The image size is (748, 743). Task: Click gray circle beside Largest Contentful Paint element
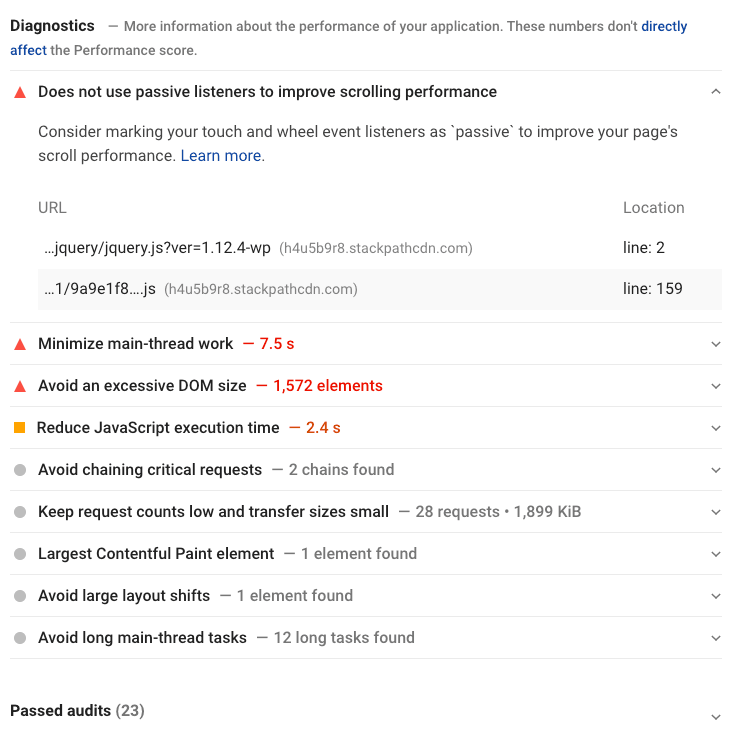[20, 554]
